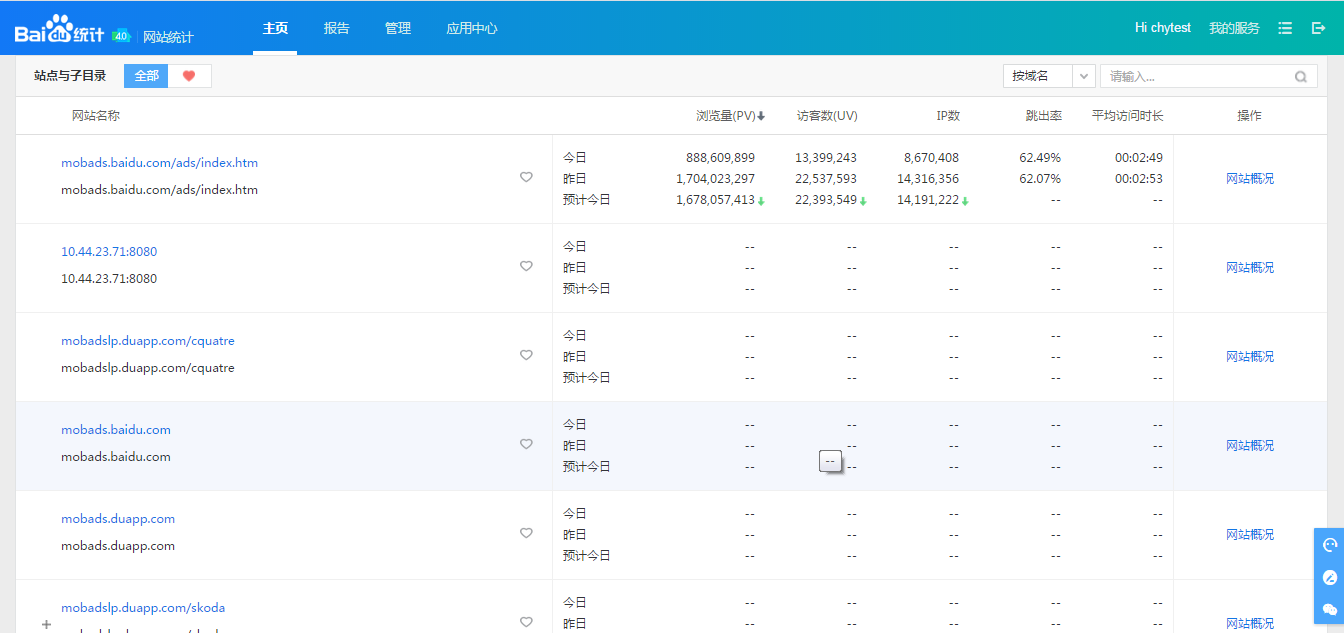
Task: Toggle favorite heart for 10.44.23.71:8080
Action: (x=526, y=266)
